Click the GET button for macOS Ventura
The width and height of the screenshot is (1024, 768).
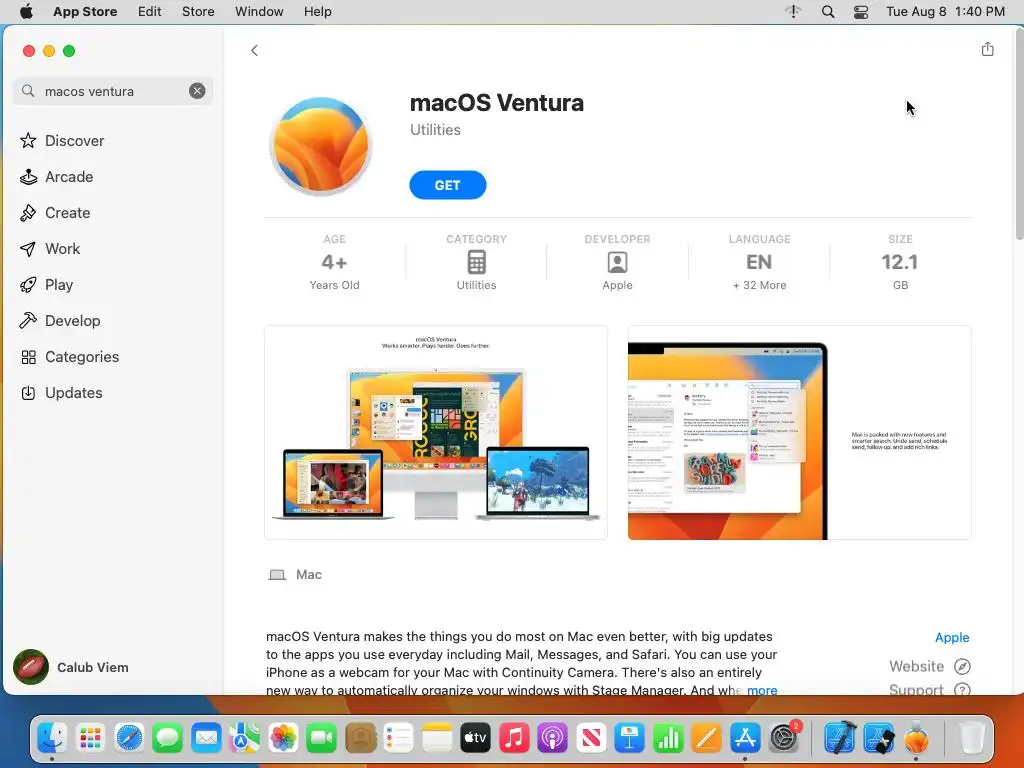[x=447, y=185]
